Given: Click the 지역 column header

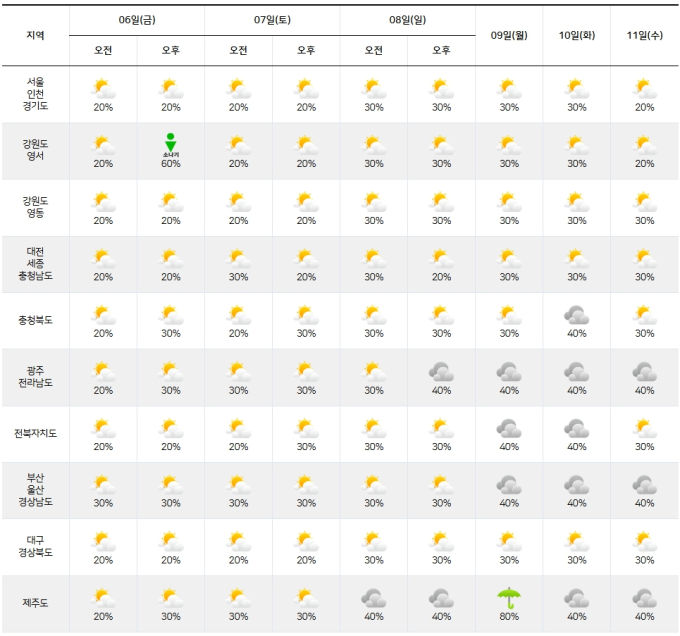Looking at the screenshot, I should tap(35, 35).
